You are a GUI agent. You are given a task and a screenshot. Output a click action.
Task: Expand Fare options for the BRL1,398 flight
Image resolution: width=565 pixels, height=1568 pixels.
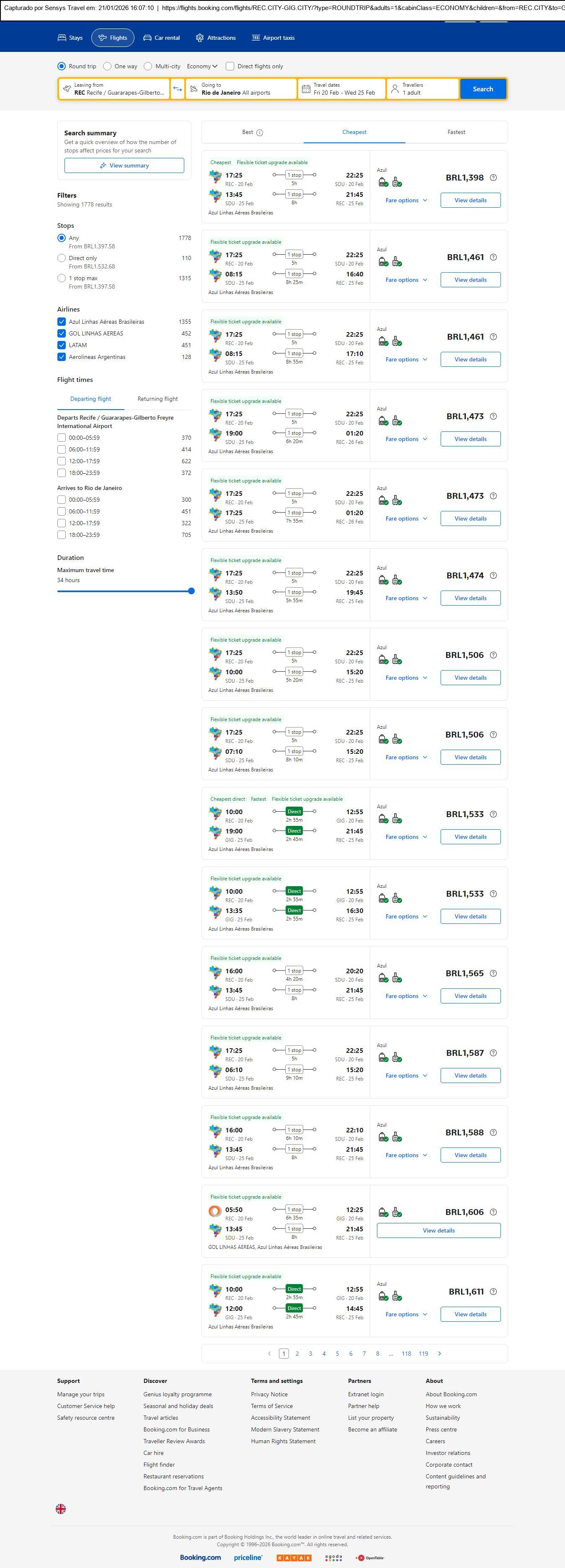click(406, 200)
